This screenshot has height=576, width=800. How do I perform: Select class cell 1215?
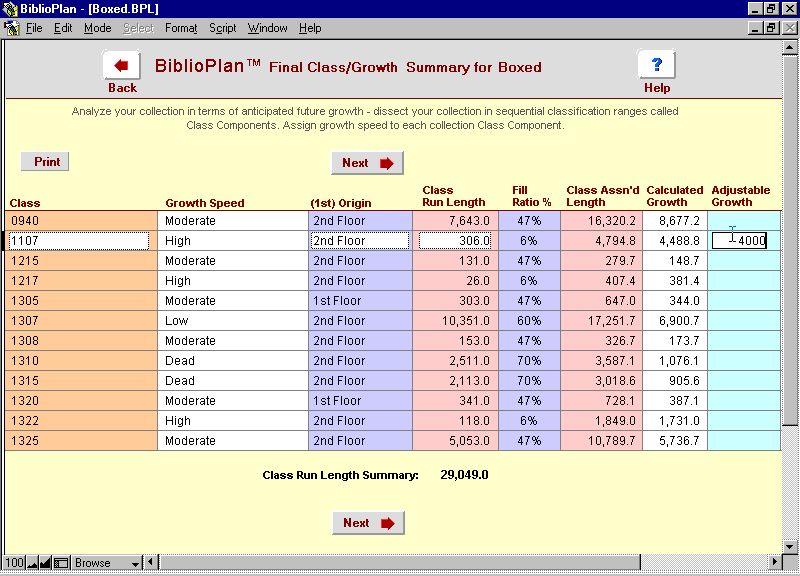[x=81, y=261]
